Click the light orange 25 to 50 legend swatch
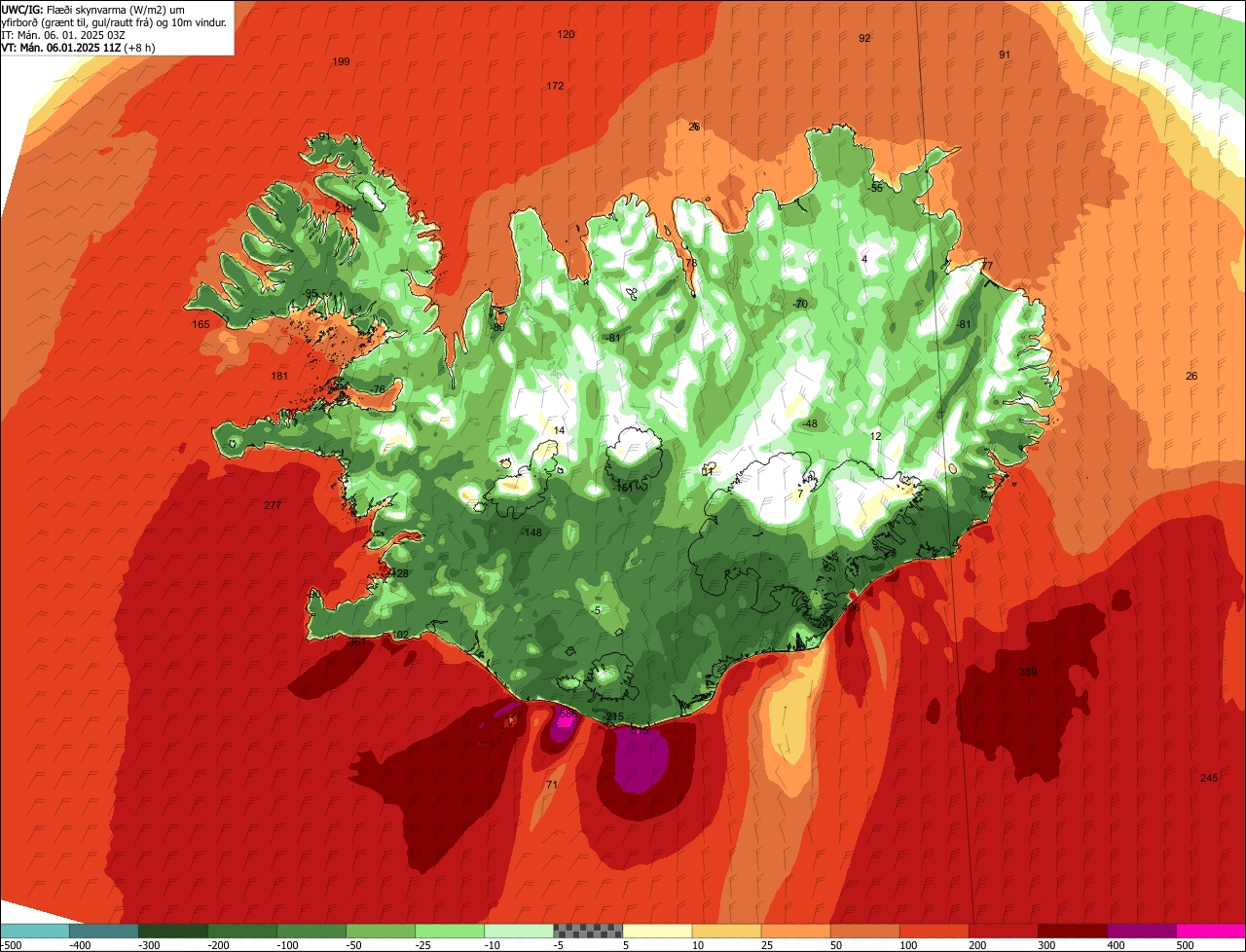Image resolution: width=1246 pixels, height=952 pixels. 794,931
